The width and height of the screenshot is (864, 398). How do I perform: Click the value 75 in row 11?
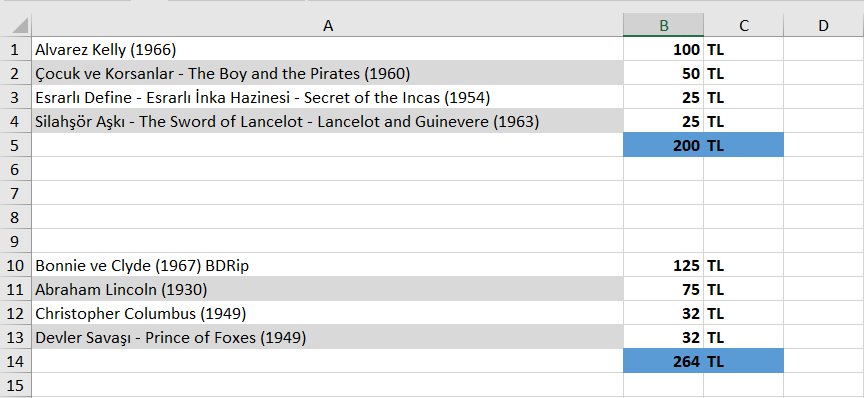point(663,289)
